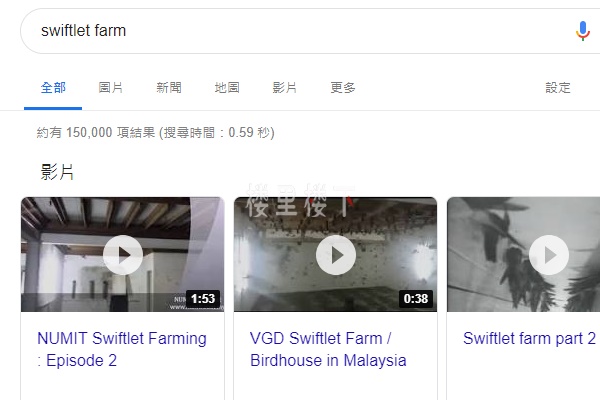Click the 影片 section heading
The image size is (600, 400).
(57, 172)
